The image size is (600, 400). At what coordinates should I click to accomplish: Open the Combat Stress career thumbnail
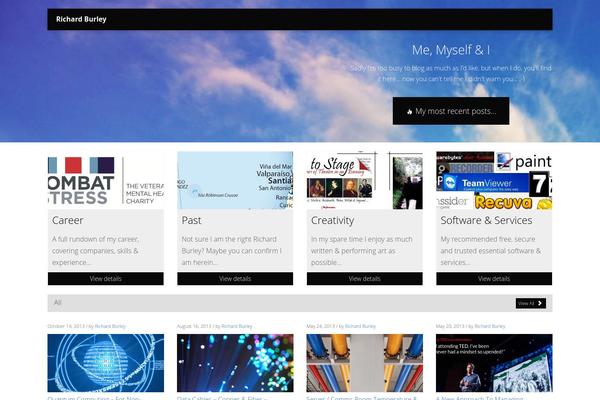pyautogui.click(x=106, y=180)
